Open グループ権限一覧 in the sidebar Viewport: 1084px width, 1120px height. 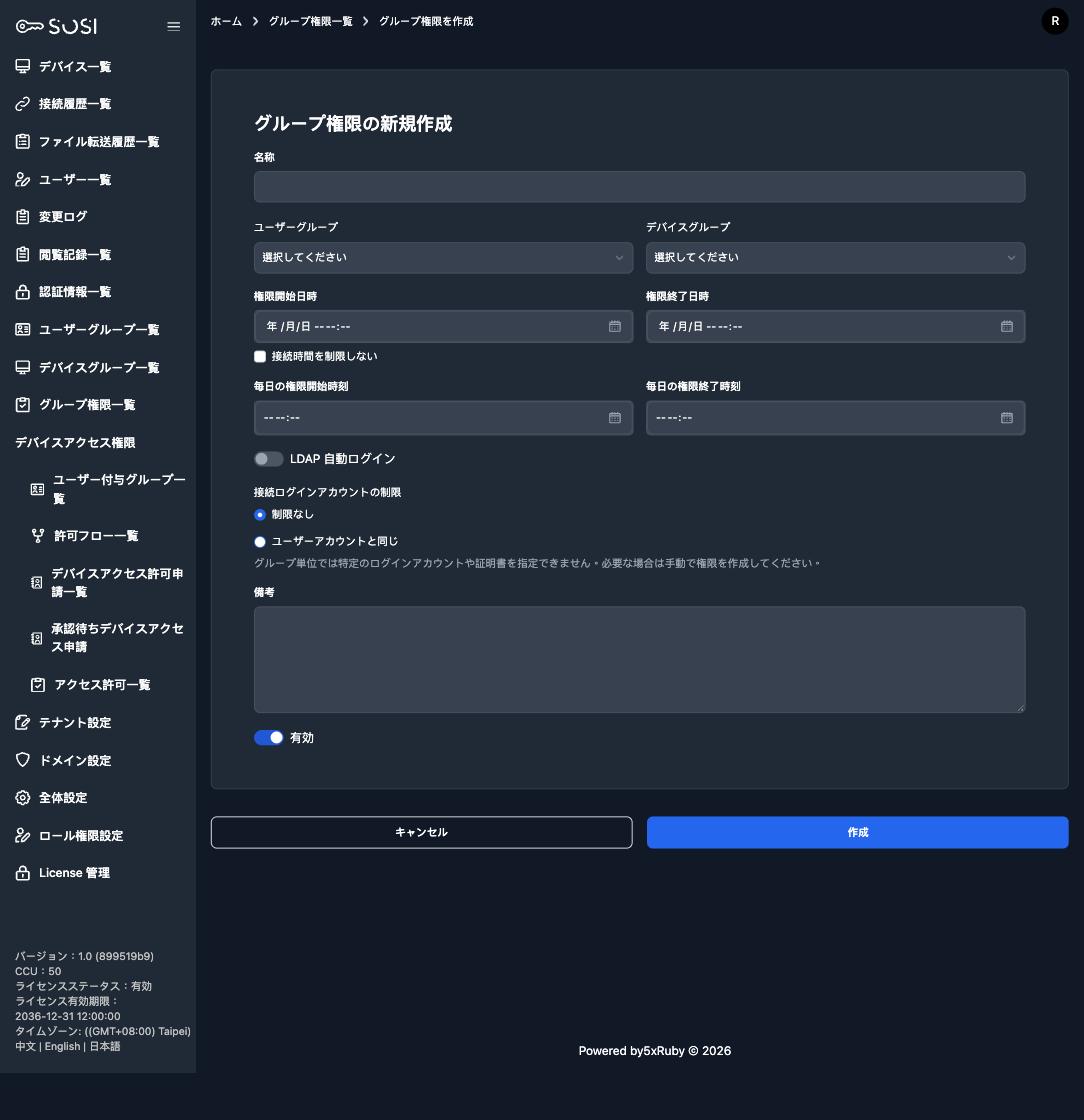click(x=87, y=405)
